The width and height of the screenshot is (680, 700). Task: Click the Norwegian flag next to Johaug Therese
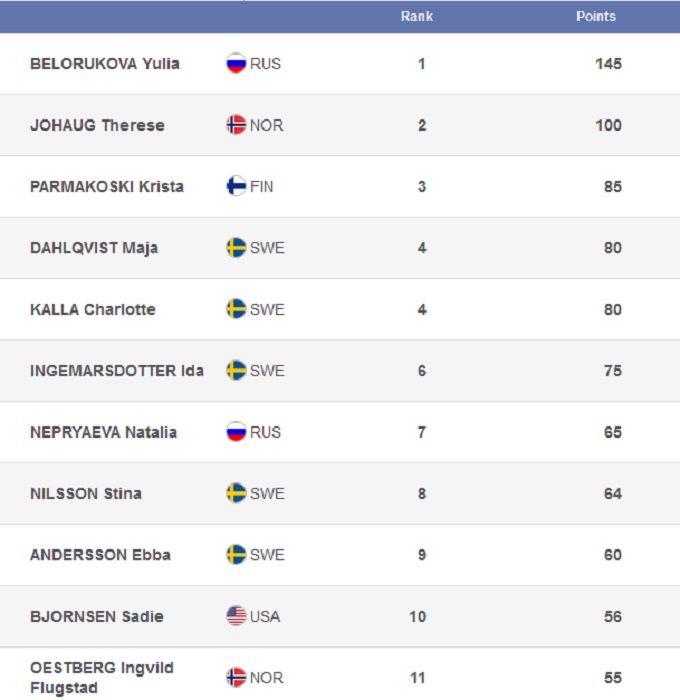coord(236,125)
